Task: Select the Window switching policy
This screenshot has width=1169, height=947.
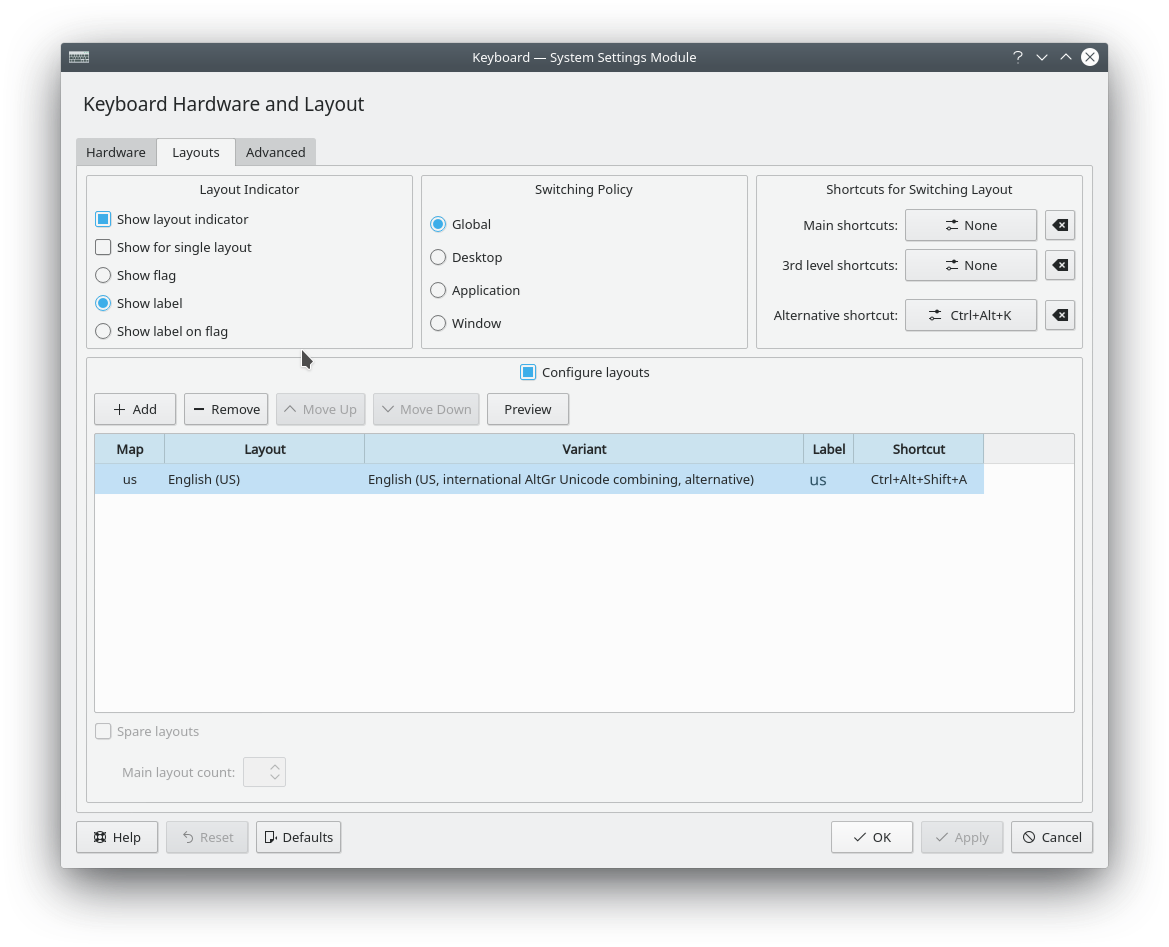Action: coord(438,323)
